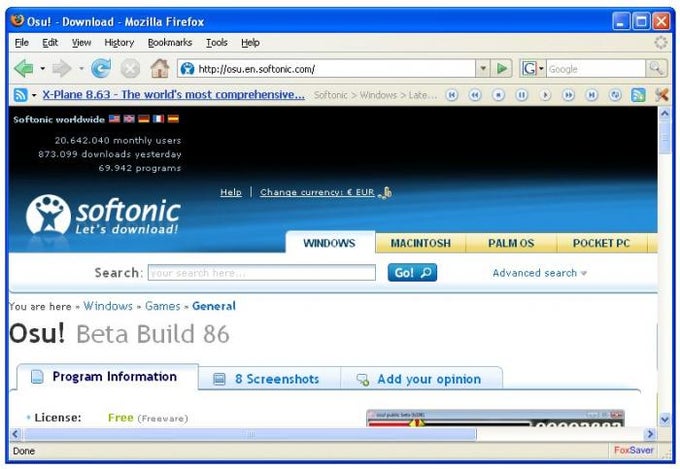Click the Softonic search input field

262,273
